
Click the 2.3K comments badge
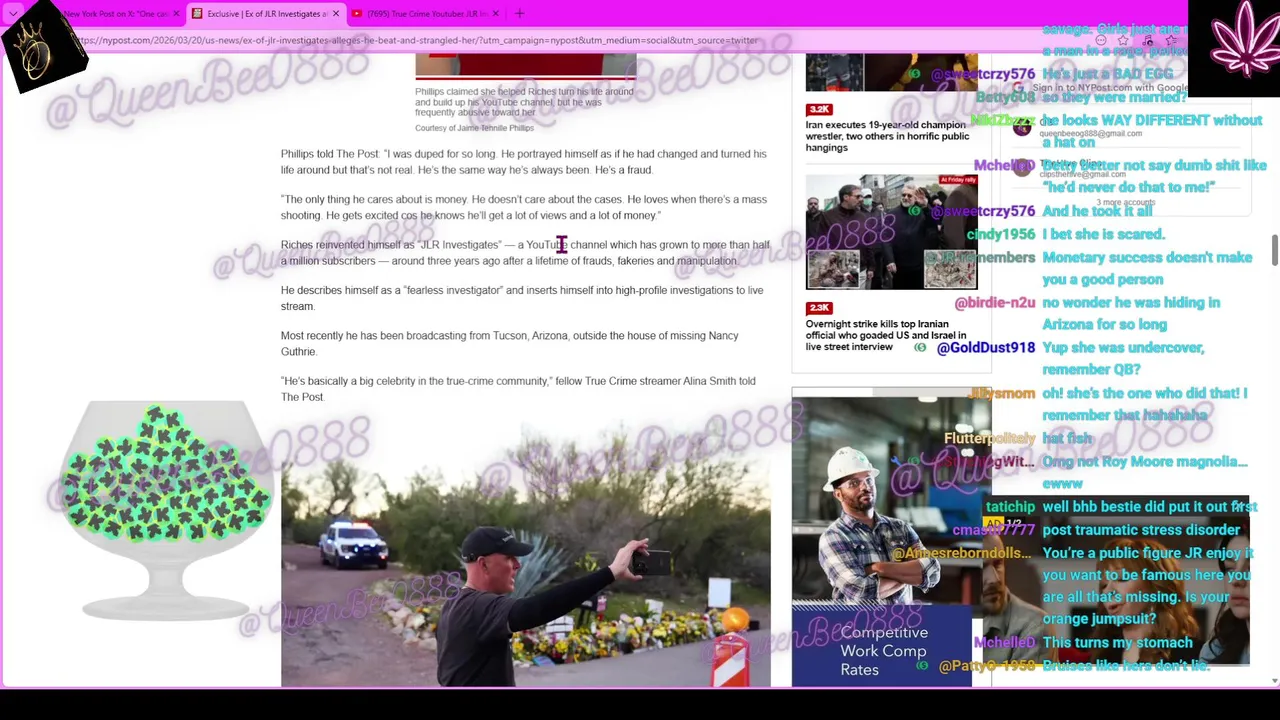click(819, 307)
